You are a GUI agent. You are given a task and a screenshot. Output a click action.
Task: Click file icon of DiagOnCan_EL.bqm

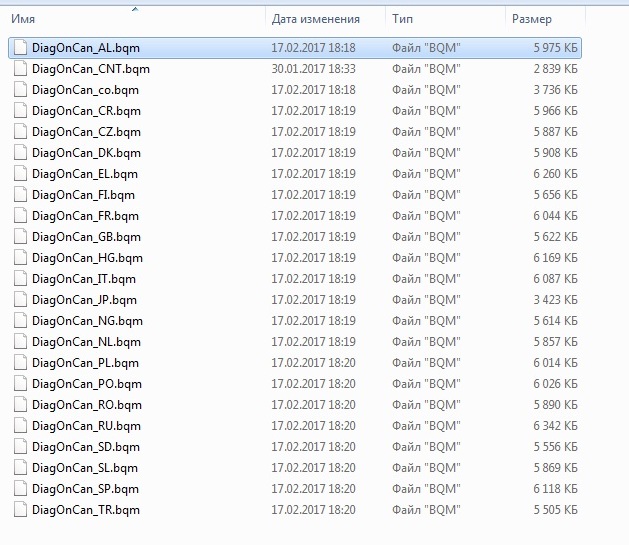(20, 174)
